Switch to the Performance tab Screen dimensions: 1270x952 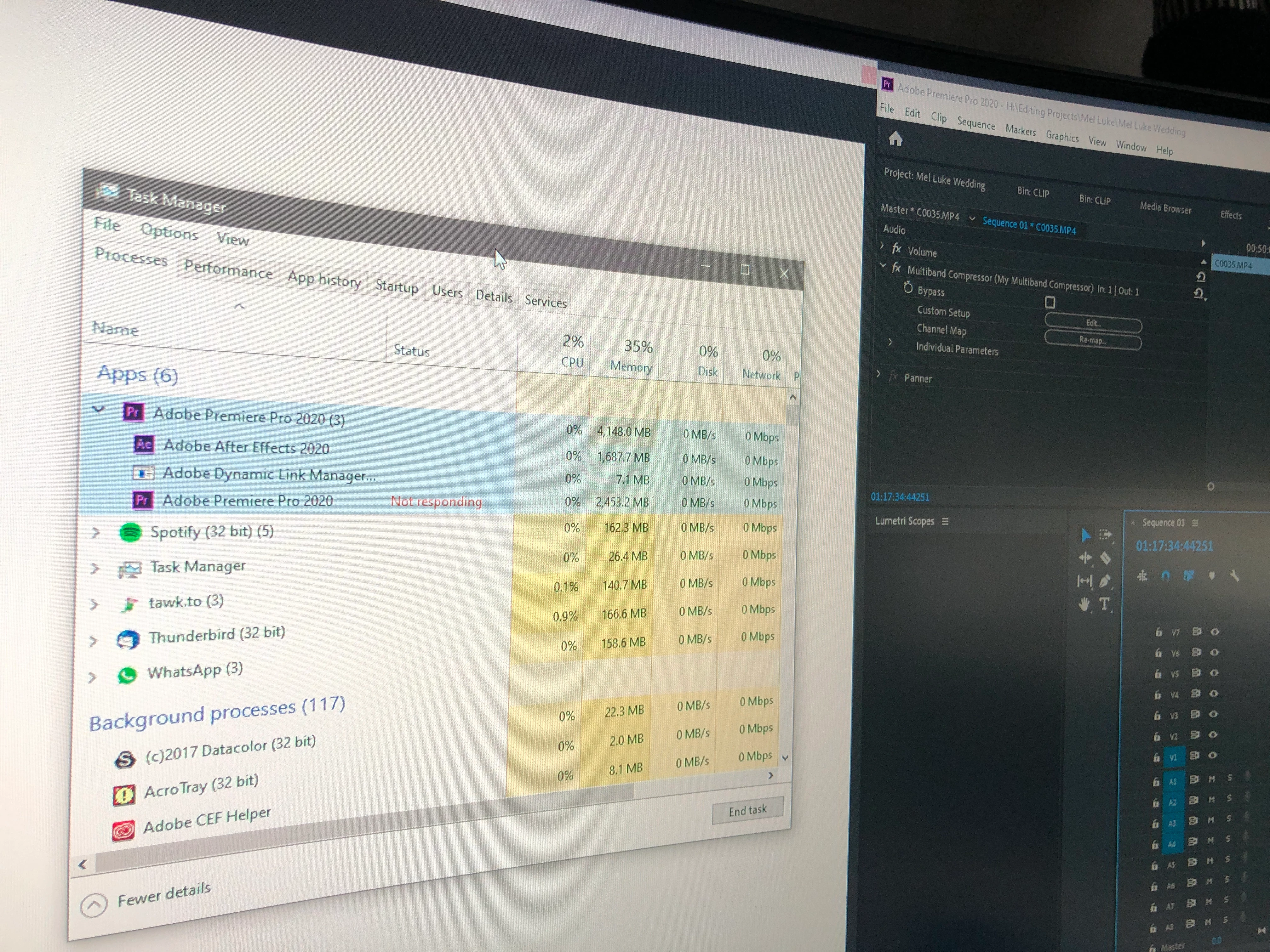click(x=228, y=270)
